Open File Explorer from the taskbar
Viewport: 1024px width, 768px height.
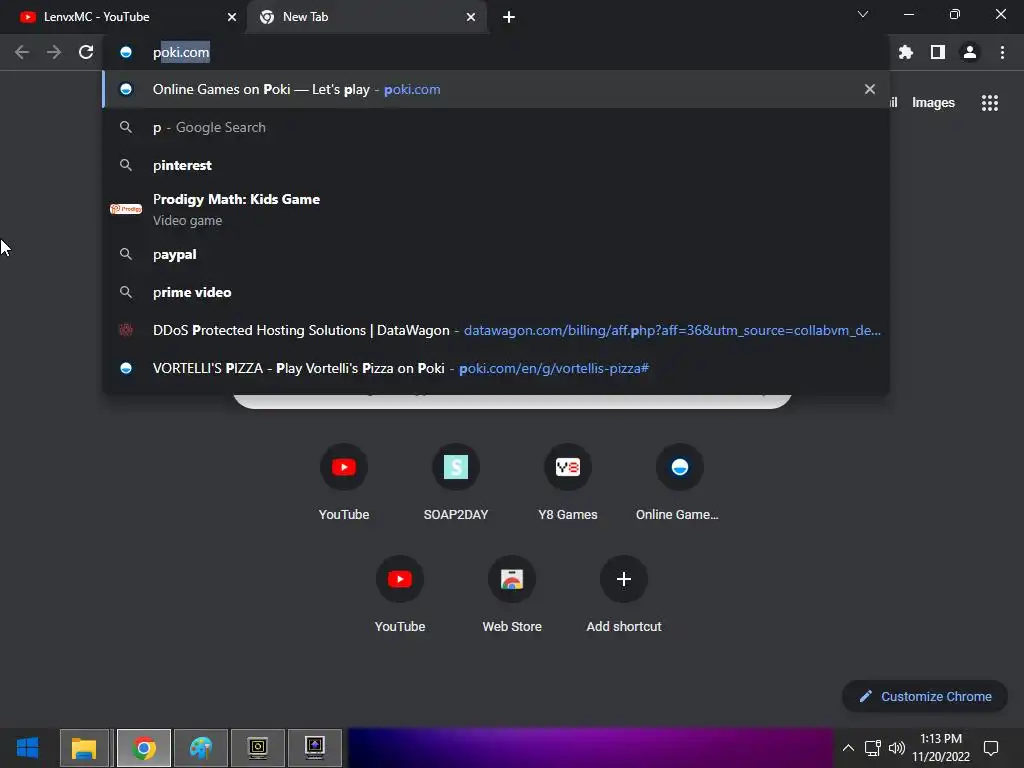[x=84, y=748]
